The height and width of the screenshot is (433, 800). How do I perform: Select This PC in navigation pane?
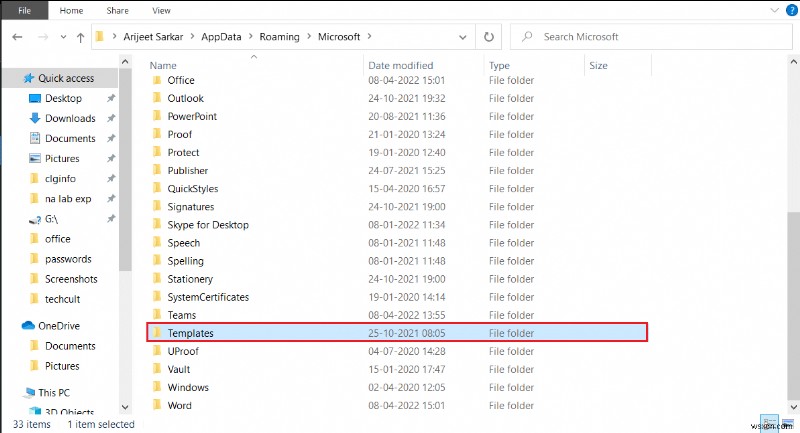pos(54,392)
